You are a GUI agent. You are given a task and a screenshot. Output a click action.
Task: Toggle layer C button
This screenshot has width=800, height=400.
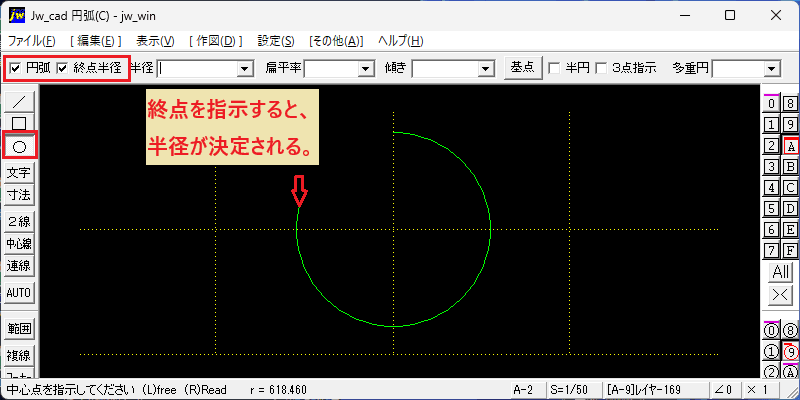pos(790,188)
